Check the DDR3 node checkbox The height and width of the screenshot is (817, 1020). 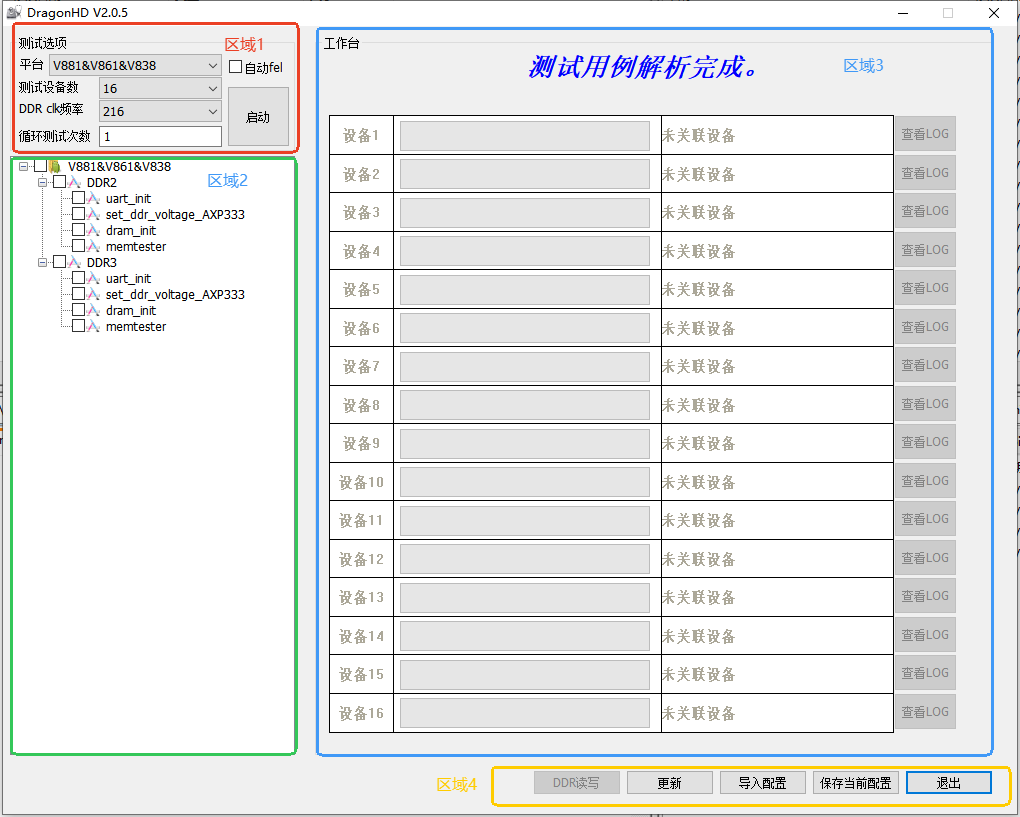pyautogui.click(x=60, y=262)
